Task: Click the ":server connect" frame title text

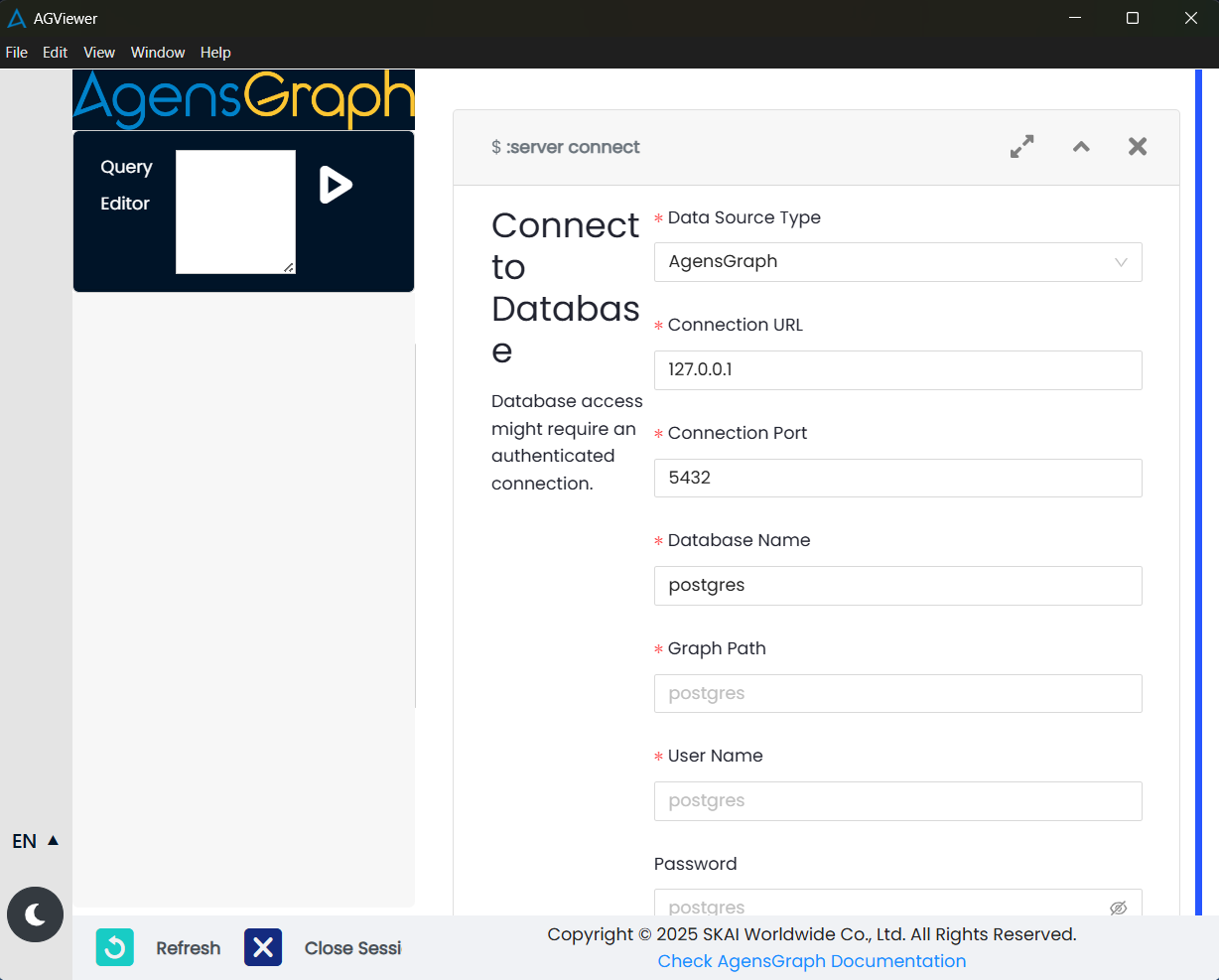Action: pyautogui.click(x=573, y=147)
